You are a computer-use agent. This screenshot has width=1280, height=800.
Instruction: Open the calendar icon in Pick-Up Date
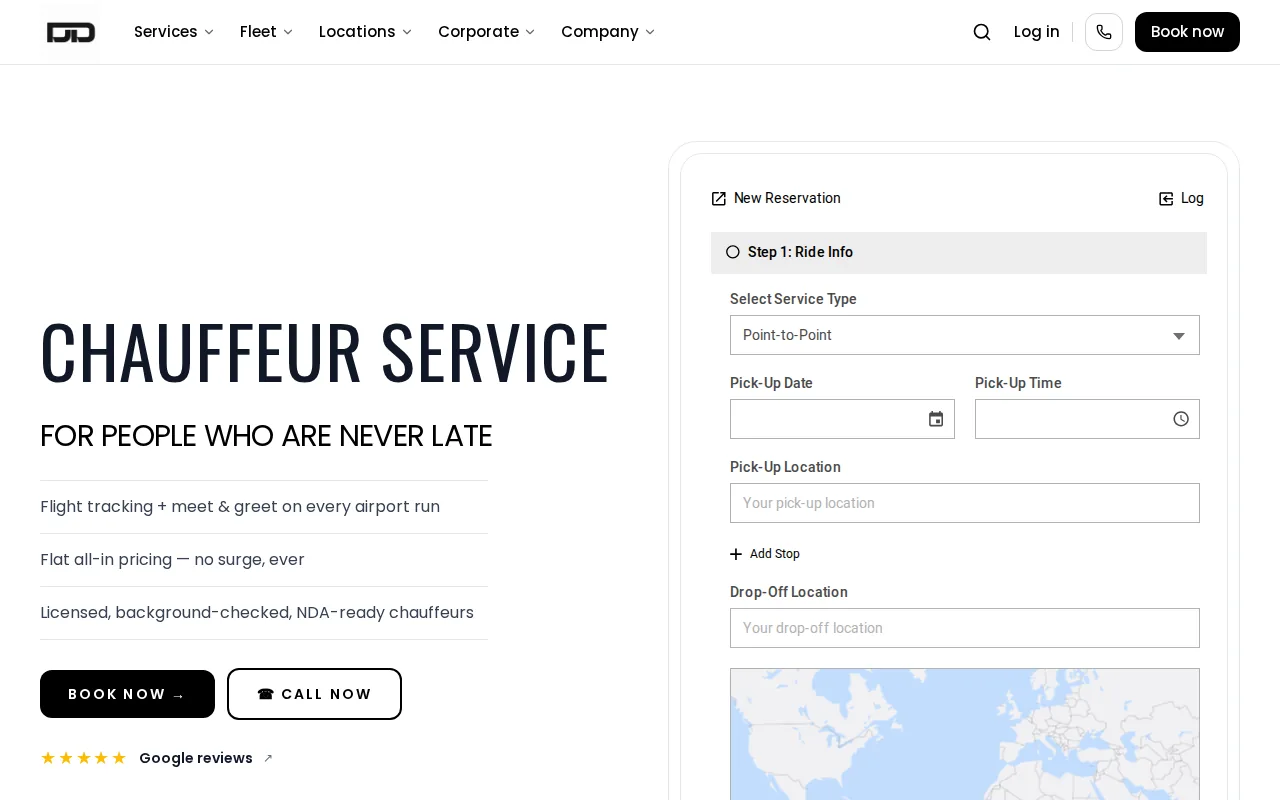click(x=936, y=419)
